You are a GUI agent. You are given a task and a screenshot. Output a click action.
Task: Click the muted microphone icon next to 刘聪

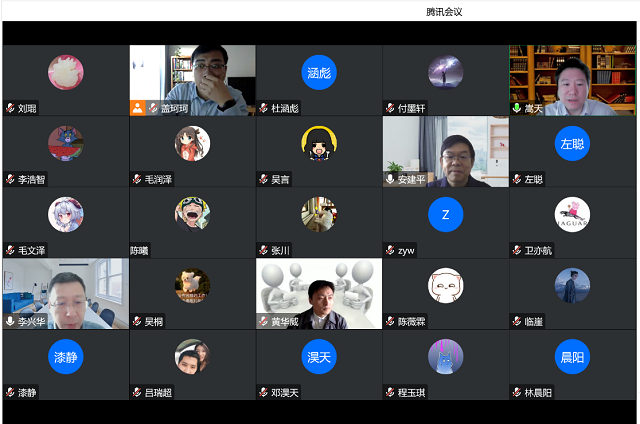click(10, 108)
